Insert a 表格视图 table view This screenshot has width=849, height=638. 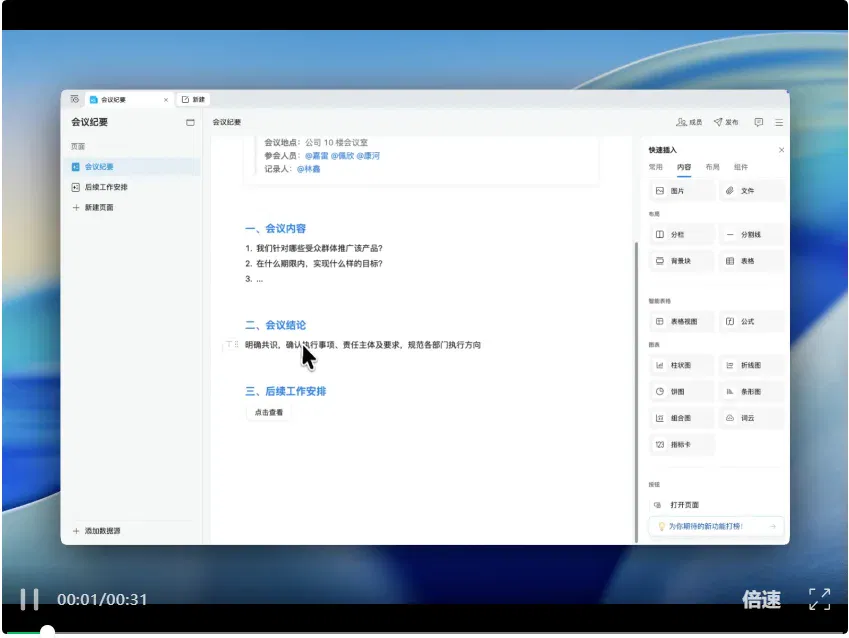pos(681,322)
